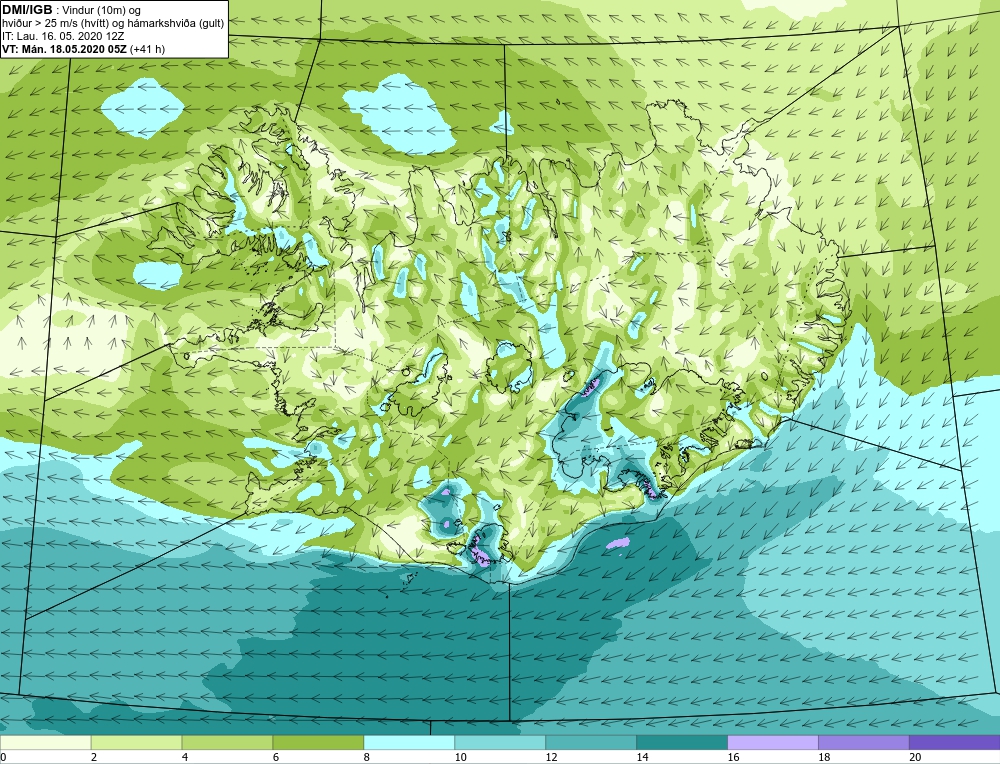Screen dimensions: 1000x764
Task: Click the 18–20 m/s medium purple legend swatch
Action: point(864,742)
